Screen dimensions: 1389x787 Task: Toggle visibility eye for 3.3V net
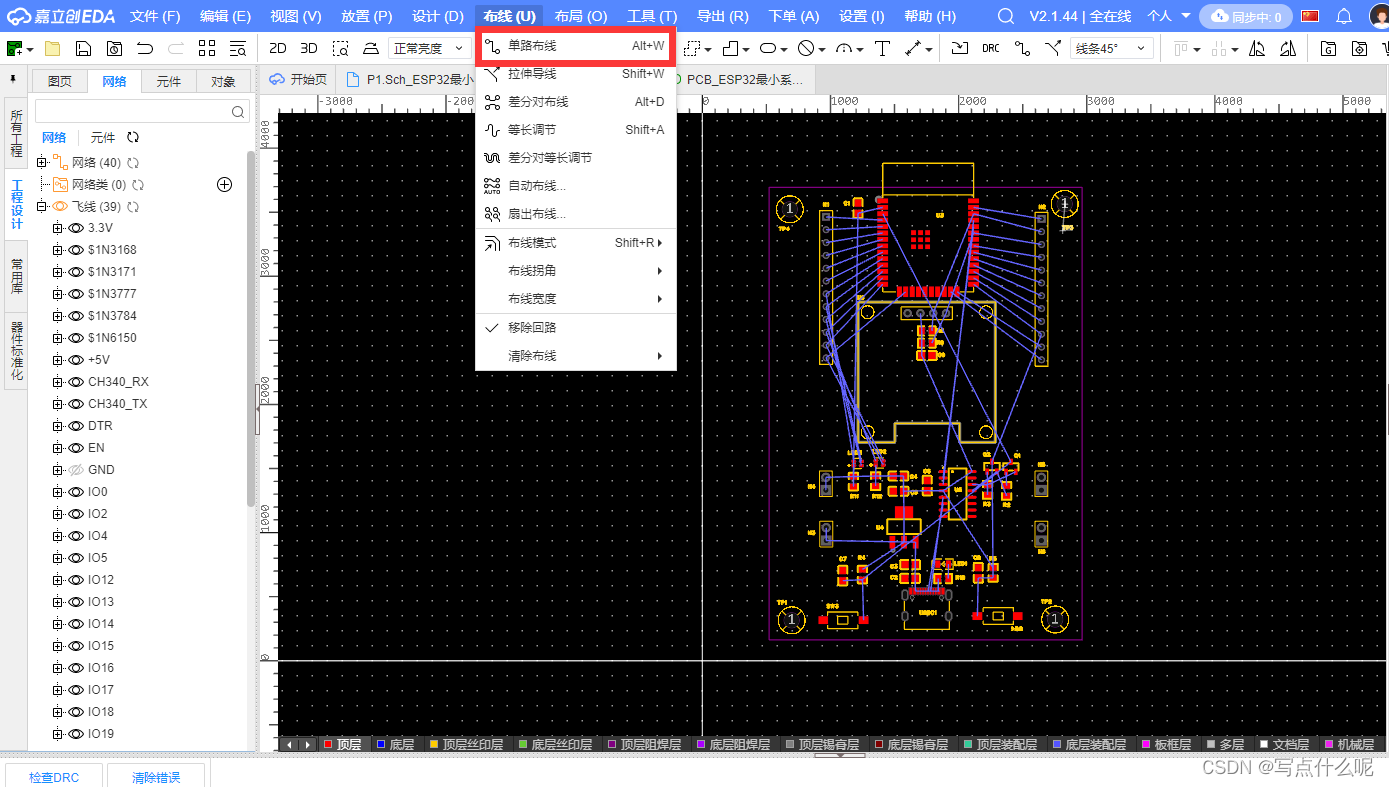(75, 228)
